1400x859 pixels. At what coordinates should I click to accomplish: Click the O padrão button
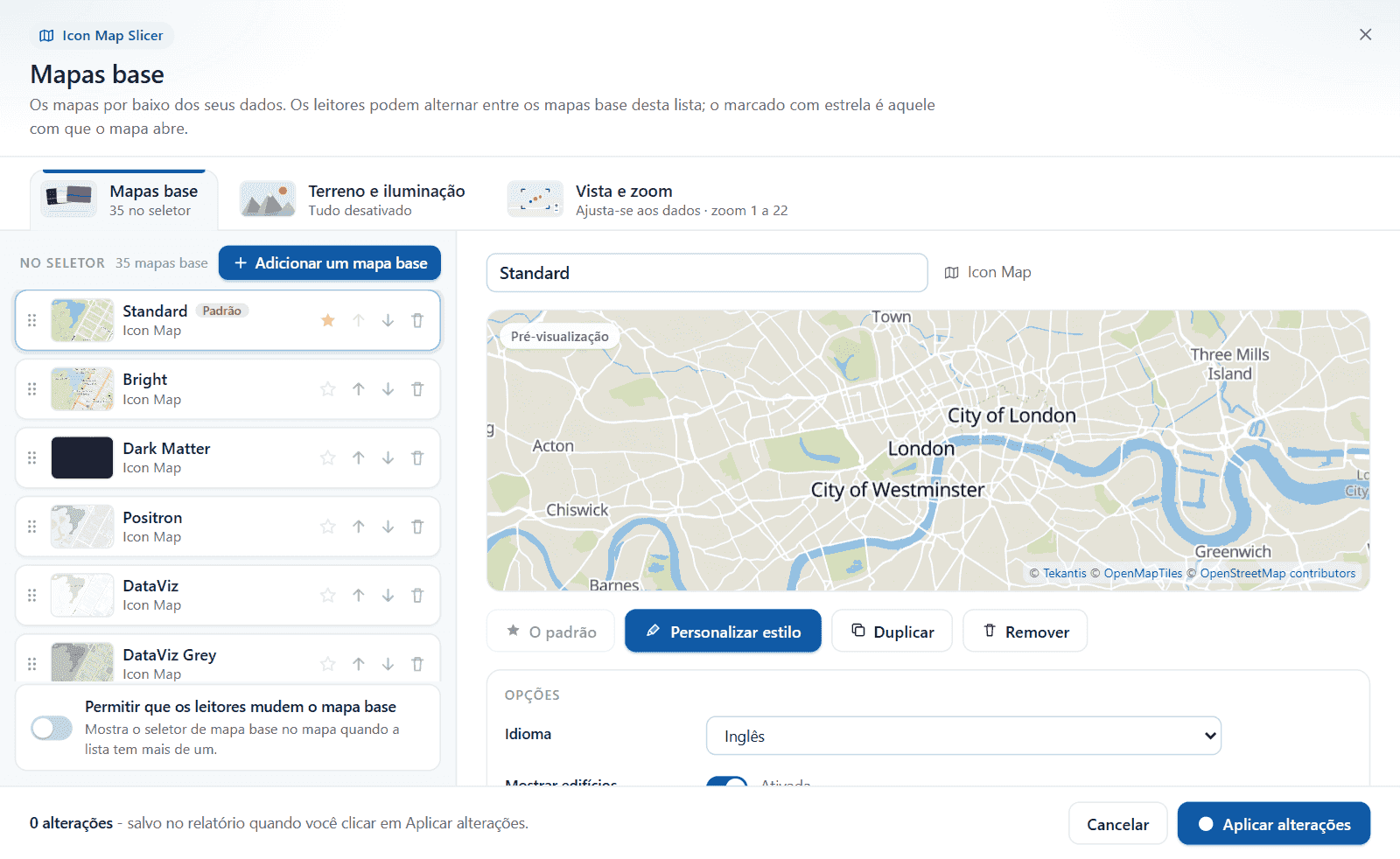coord(551,631)
